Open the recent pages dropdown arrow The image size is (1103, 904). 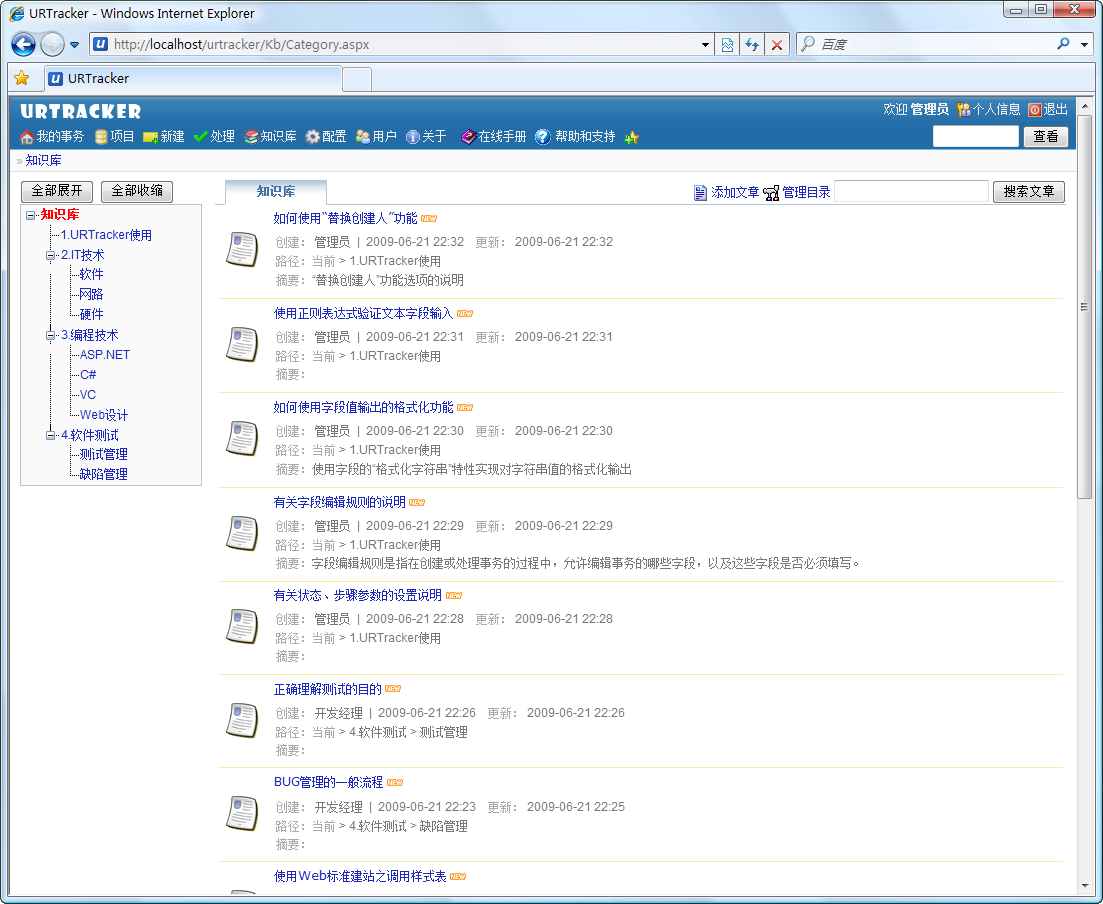click(x=75, y=45)
